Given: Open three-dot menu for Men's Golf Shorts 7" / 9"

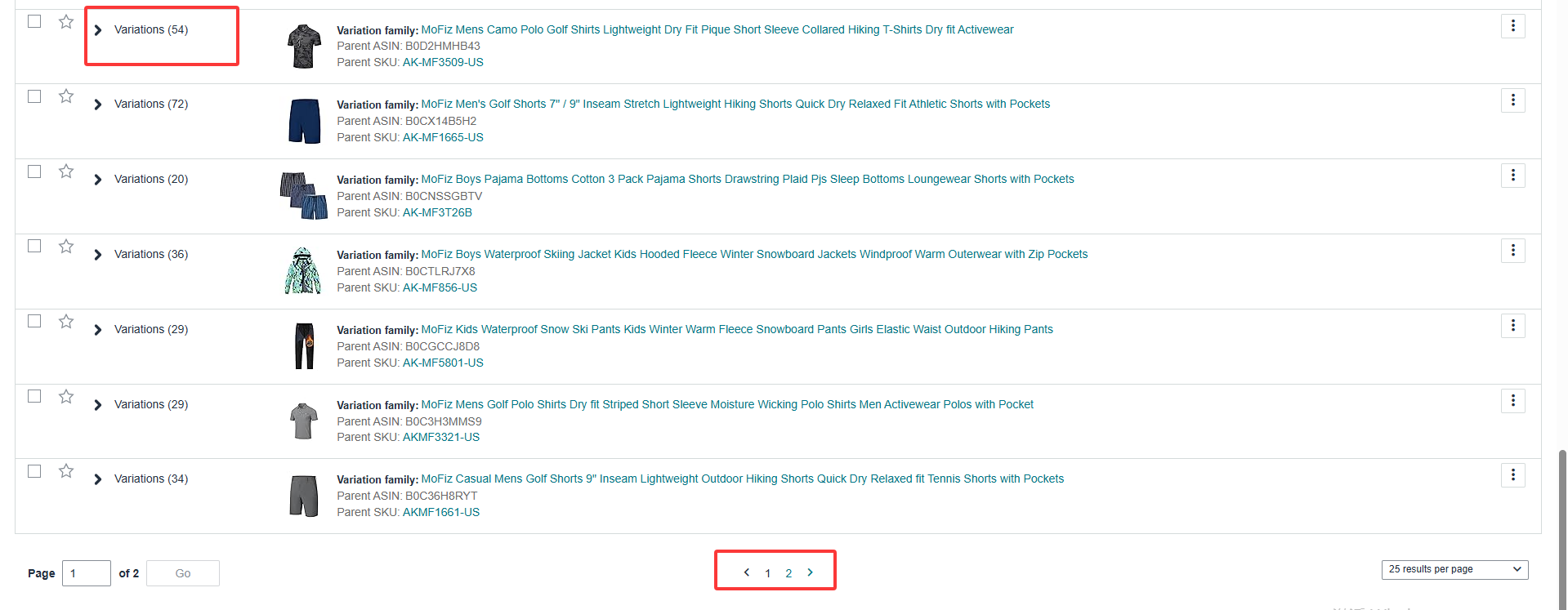Looking at the screenshot, I should pyautogui.click(x=1513, y=100).
